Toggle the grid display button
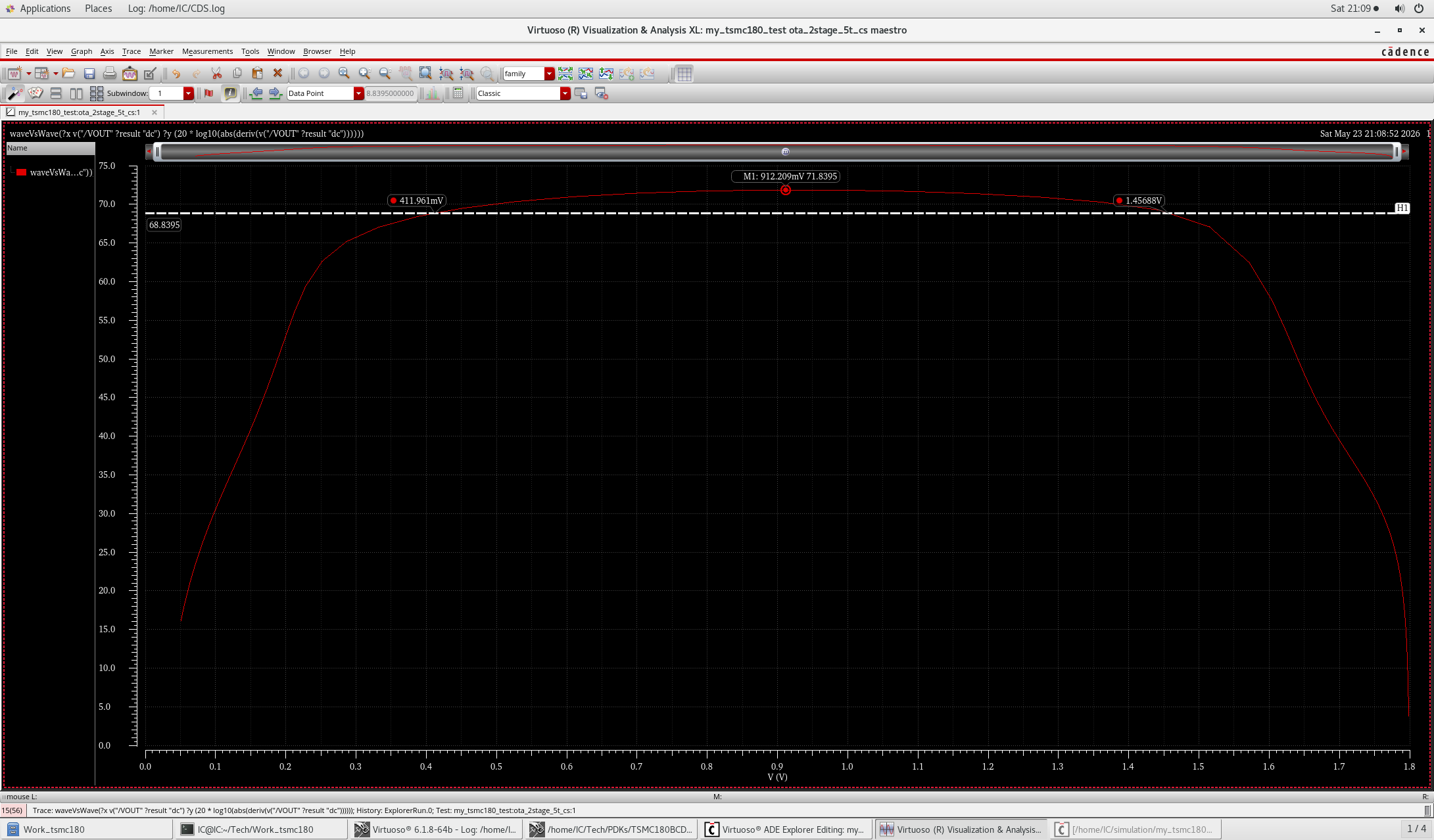The height and width of the screenshot is (840, 1434). 684,74
